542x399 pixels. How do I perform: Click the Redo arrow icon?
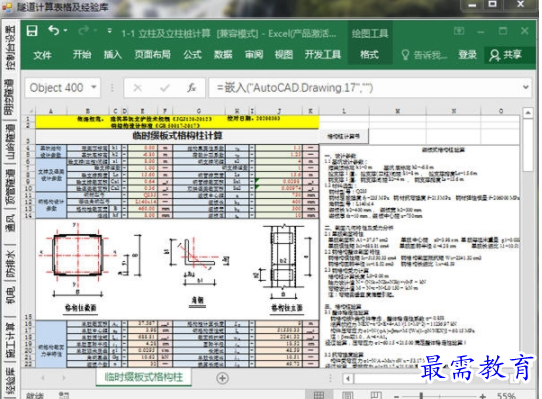83,31
